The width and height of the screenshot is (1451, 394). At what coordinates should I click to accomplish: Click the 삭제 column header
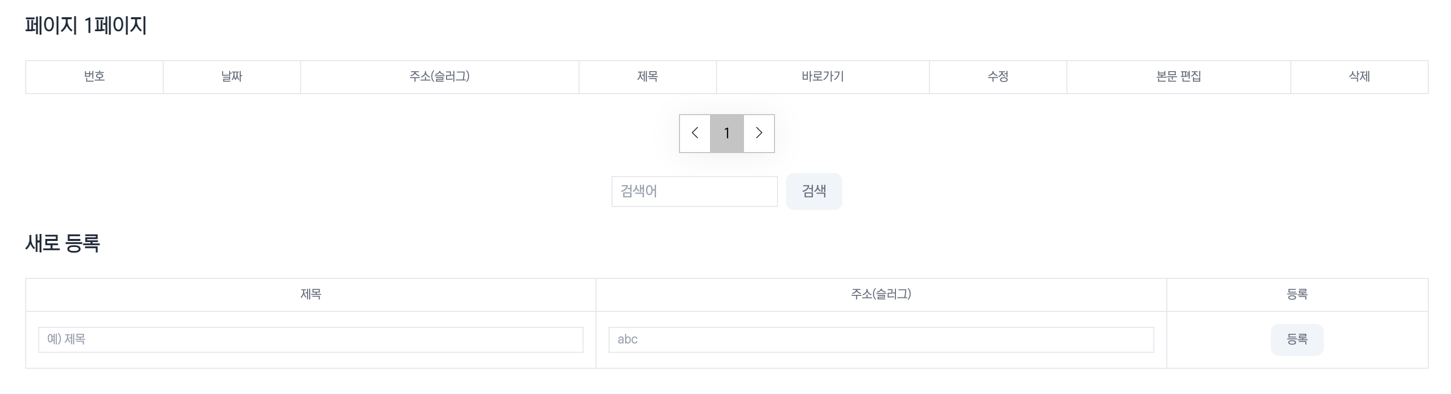1359,77
